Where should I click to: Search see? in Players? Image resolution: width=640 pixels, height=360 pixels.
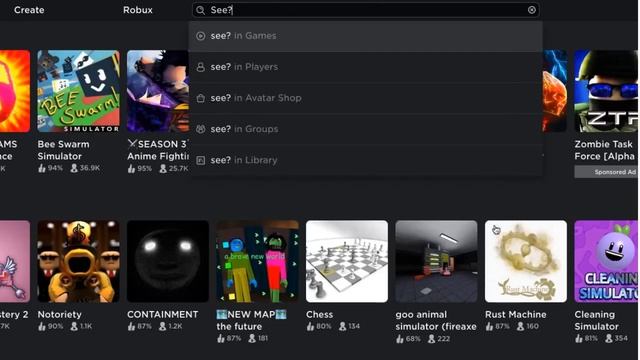pos(366,67)
